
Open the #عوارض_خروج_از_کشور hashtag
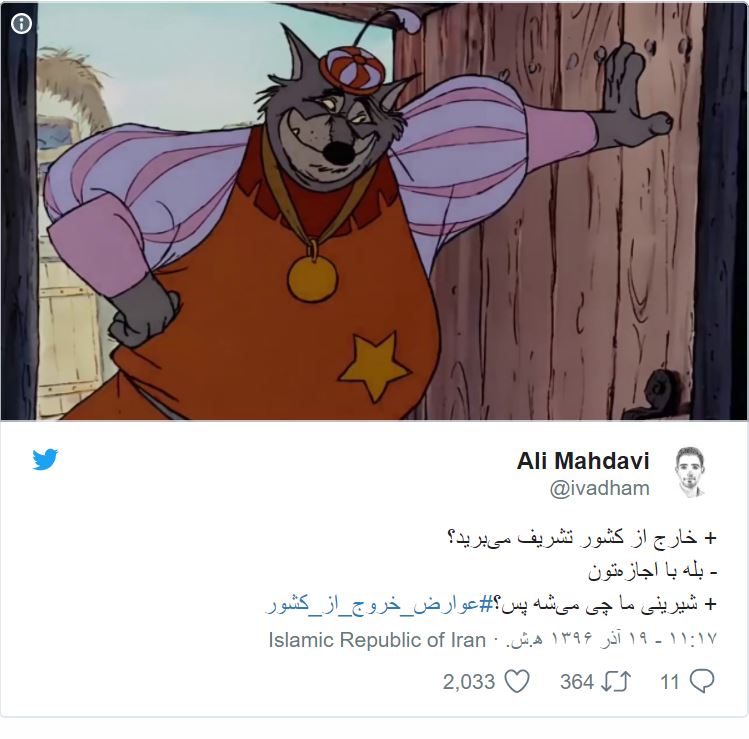pyautogui.click(x=380, y=604)
